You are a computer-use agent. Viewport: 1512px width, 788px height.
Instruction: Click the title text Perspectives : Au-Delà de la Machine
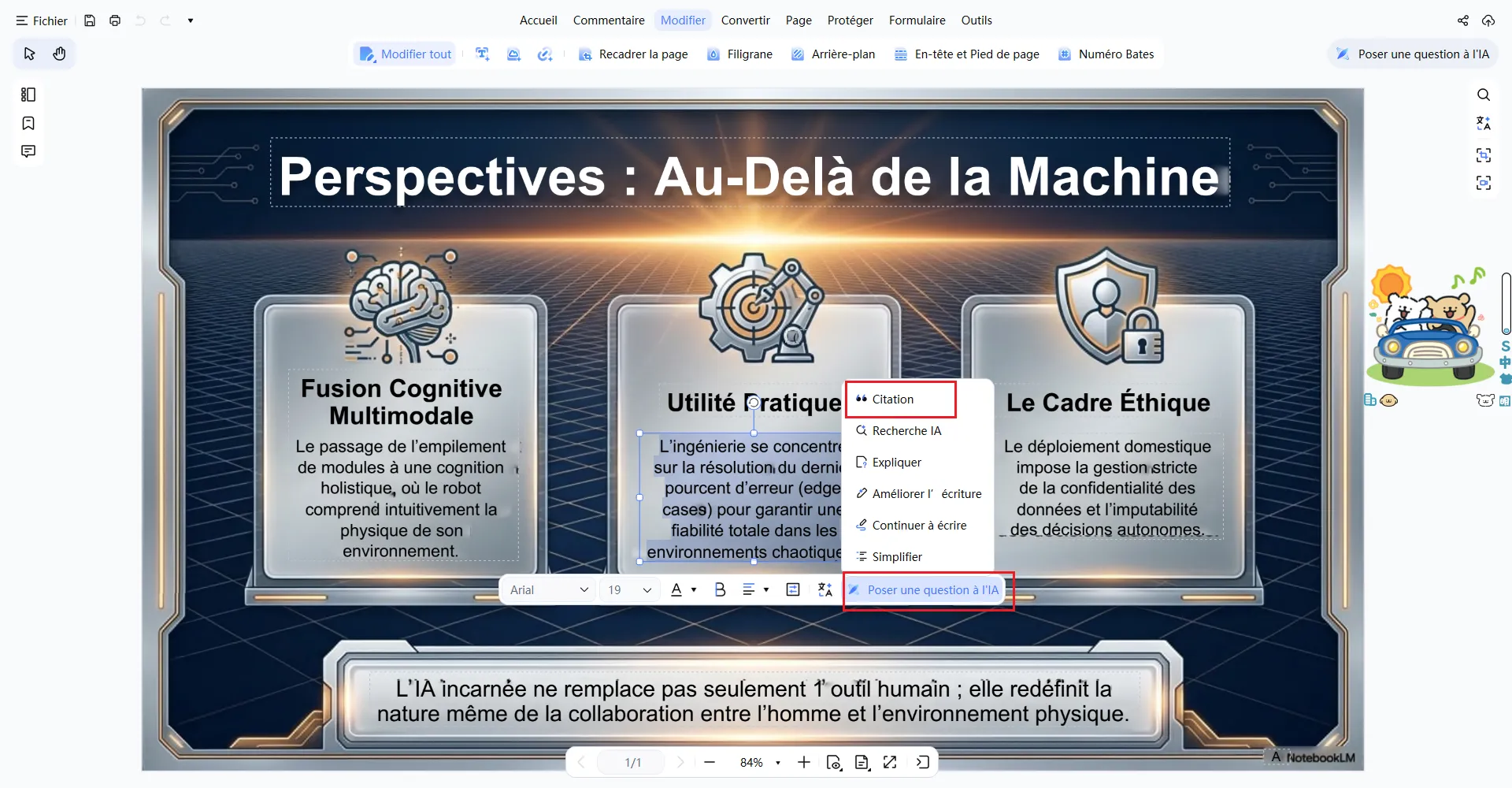(749, 176)
